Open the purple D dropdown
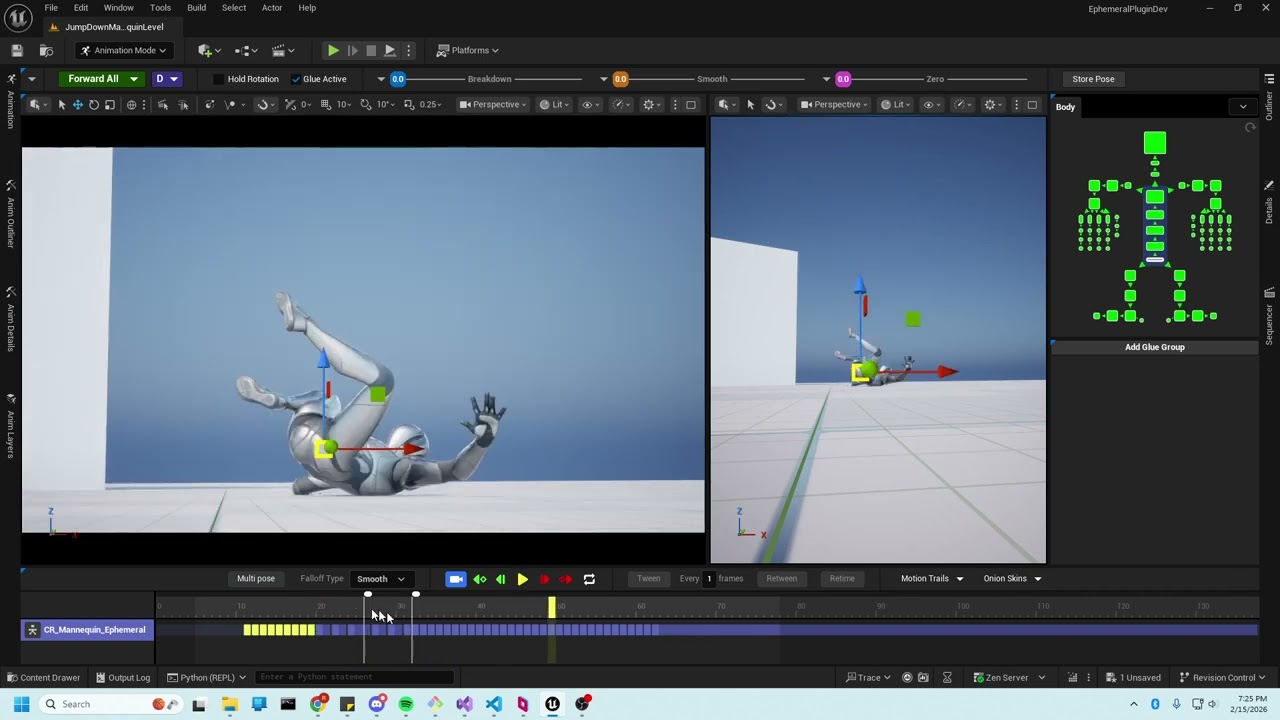Image resolution: width=1280 pixels, height=720 pixels. [x=165, y=79]
